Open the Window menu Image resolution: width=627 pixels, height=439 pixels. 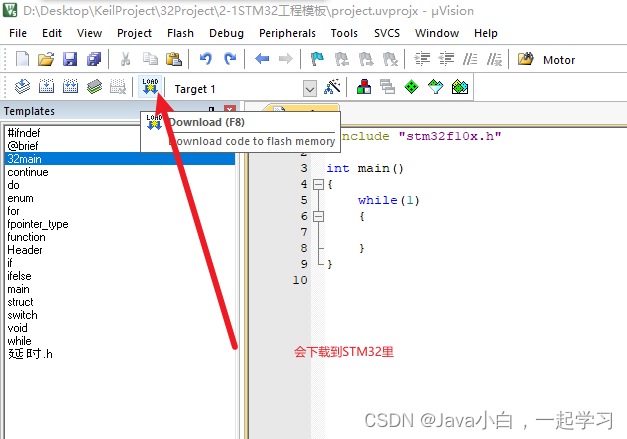click(437, 33)
